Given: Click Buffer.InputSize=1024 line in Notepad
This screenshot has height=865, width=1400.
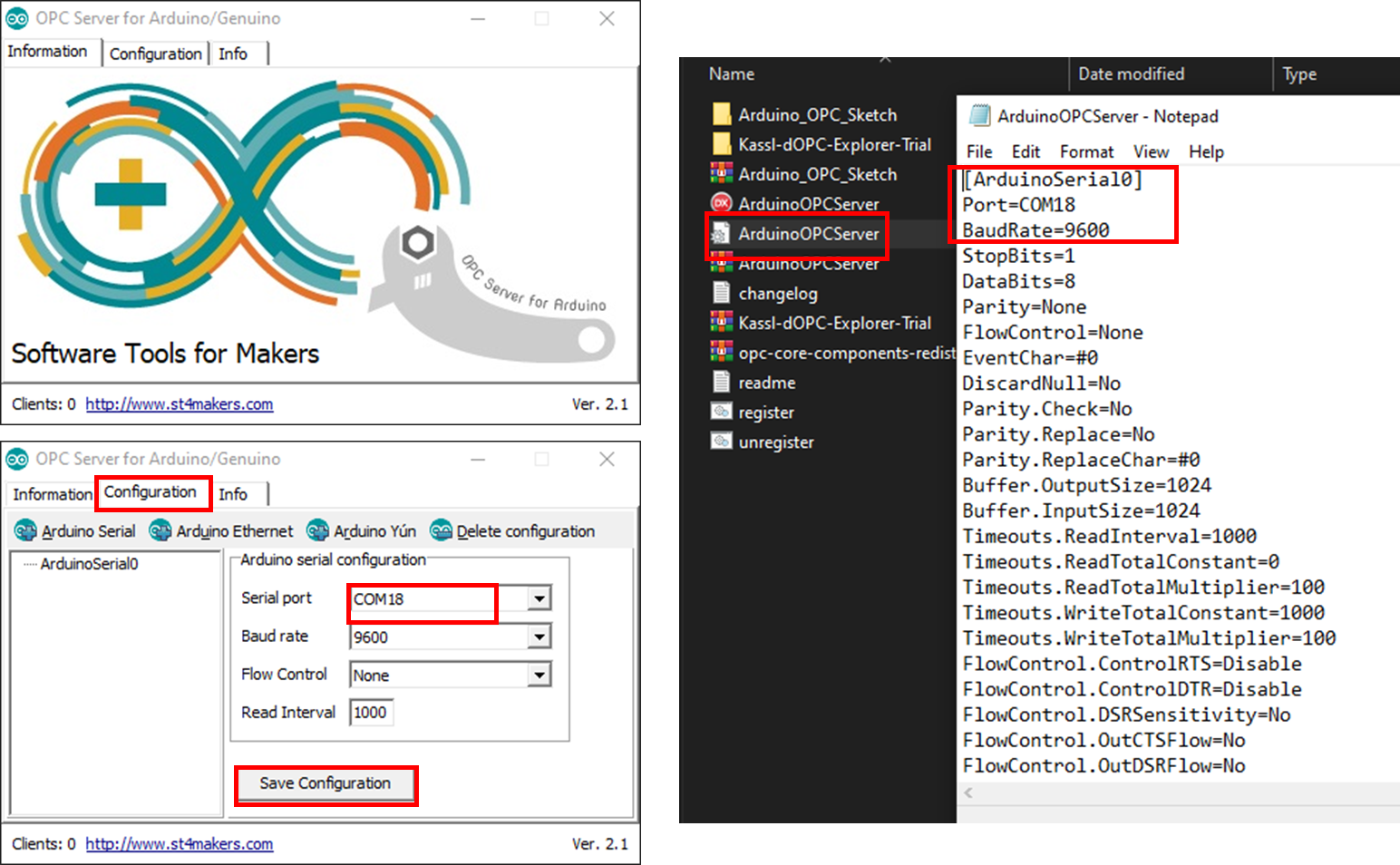Looking at the screenshot, I should click(1081, 511).
